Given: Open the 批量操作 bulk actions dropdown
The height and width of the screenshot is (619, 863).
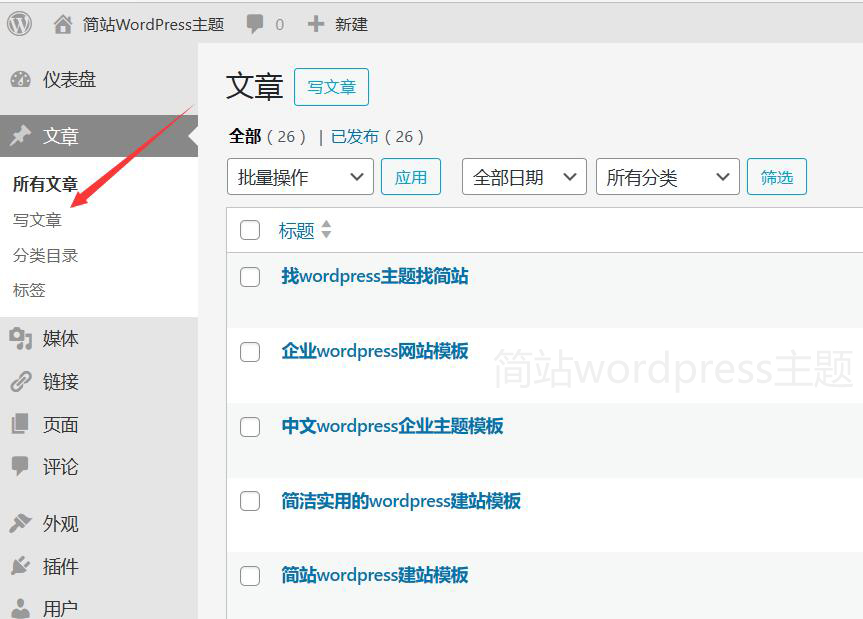Looking at the screenshot, I should coord(300,177).
